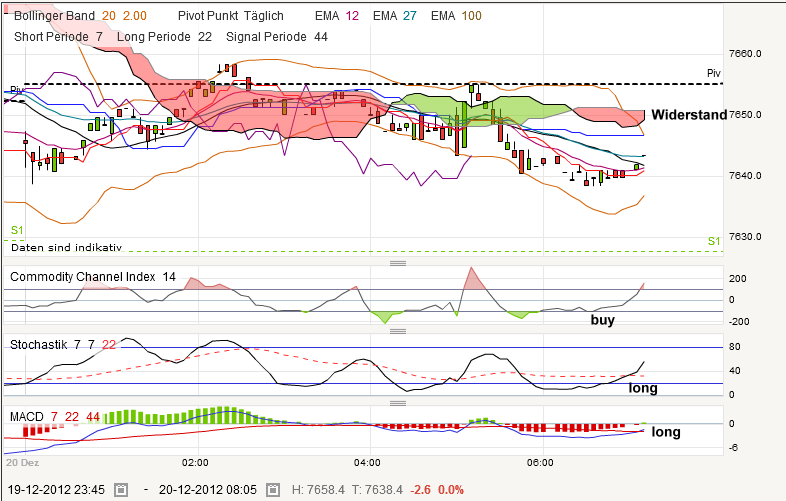786x501 pixels.
Task: Click the 7640.0 price axis label
Action: (x=745, y=176)
